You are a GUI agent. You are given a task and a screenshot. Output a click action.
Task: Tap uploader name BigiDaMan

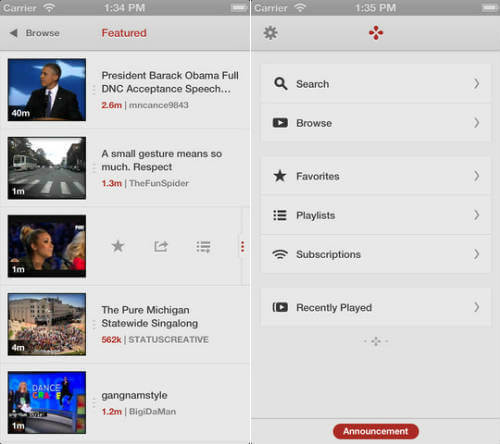click(x=152, y=411)
